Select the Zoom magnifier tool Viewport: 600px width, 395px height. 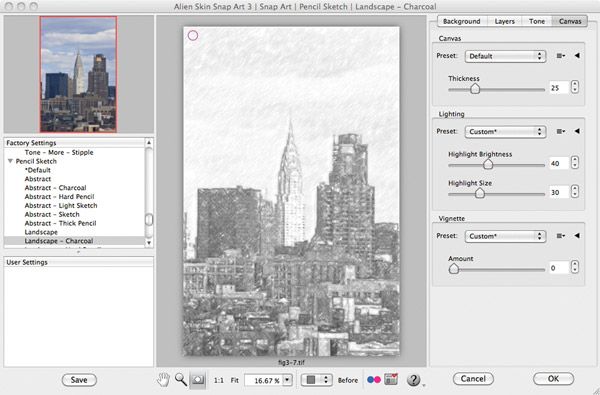(181, 379)
